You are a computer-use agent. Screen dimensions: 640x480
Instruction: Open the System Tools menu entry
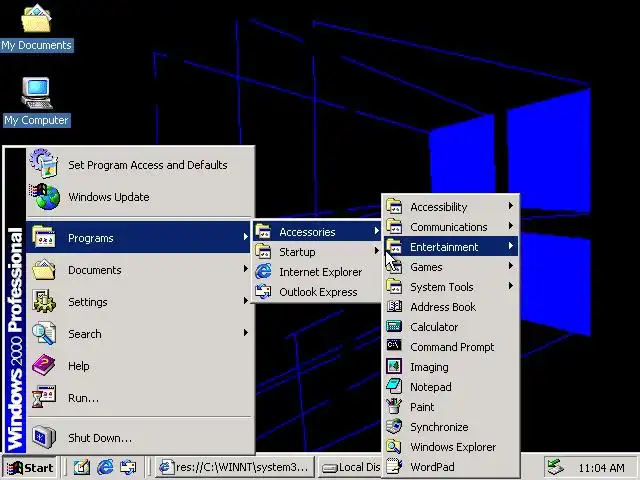pos(451,287)
